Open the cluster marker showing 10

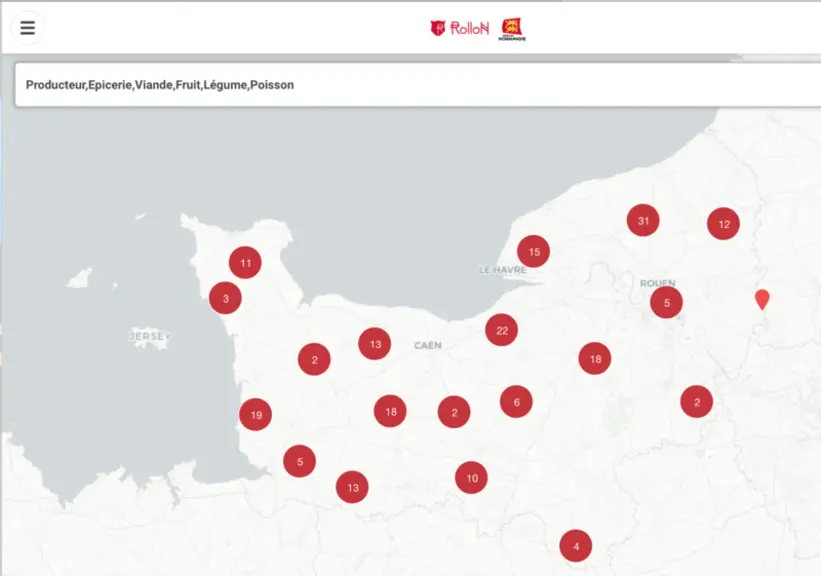[471, 478]
